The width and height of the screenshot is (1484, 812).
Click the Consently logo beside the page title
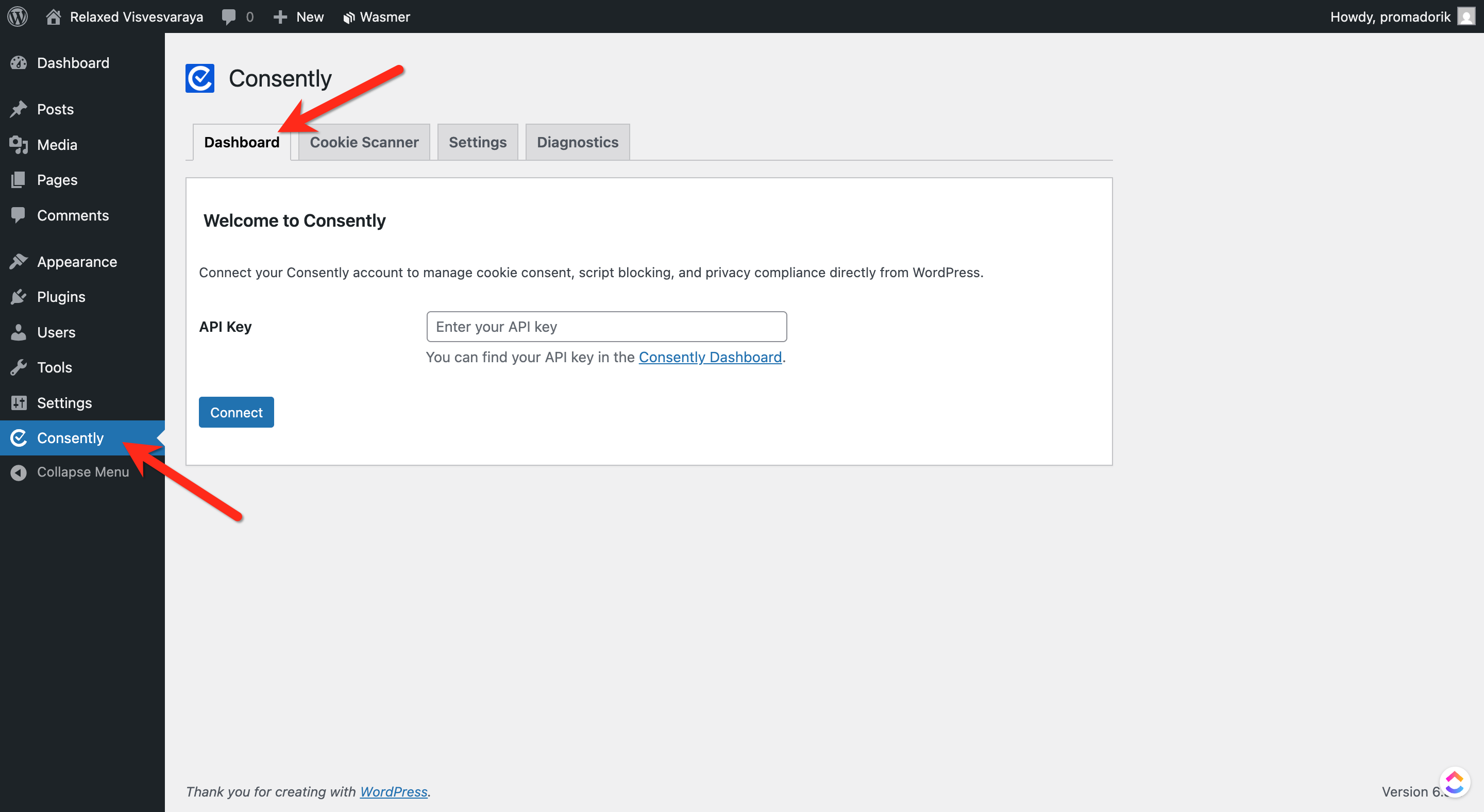pyautogui.click(x=199, y=78)
